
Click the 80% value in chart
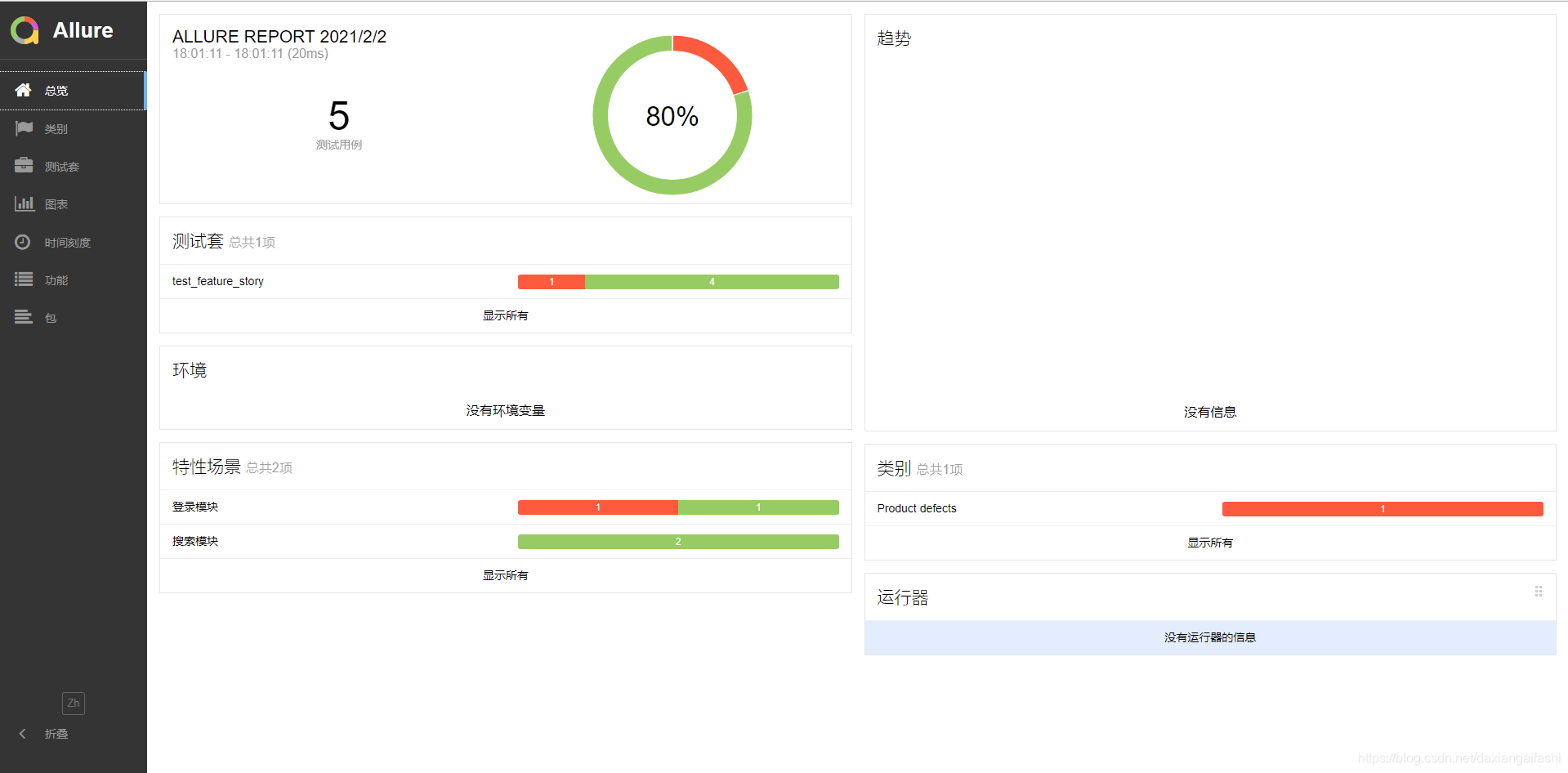[x=672, y=116]
